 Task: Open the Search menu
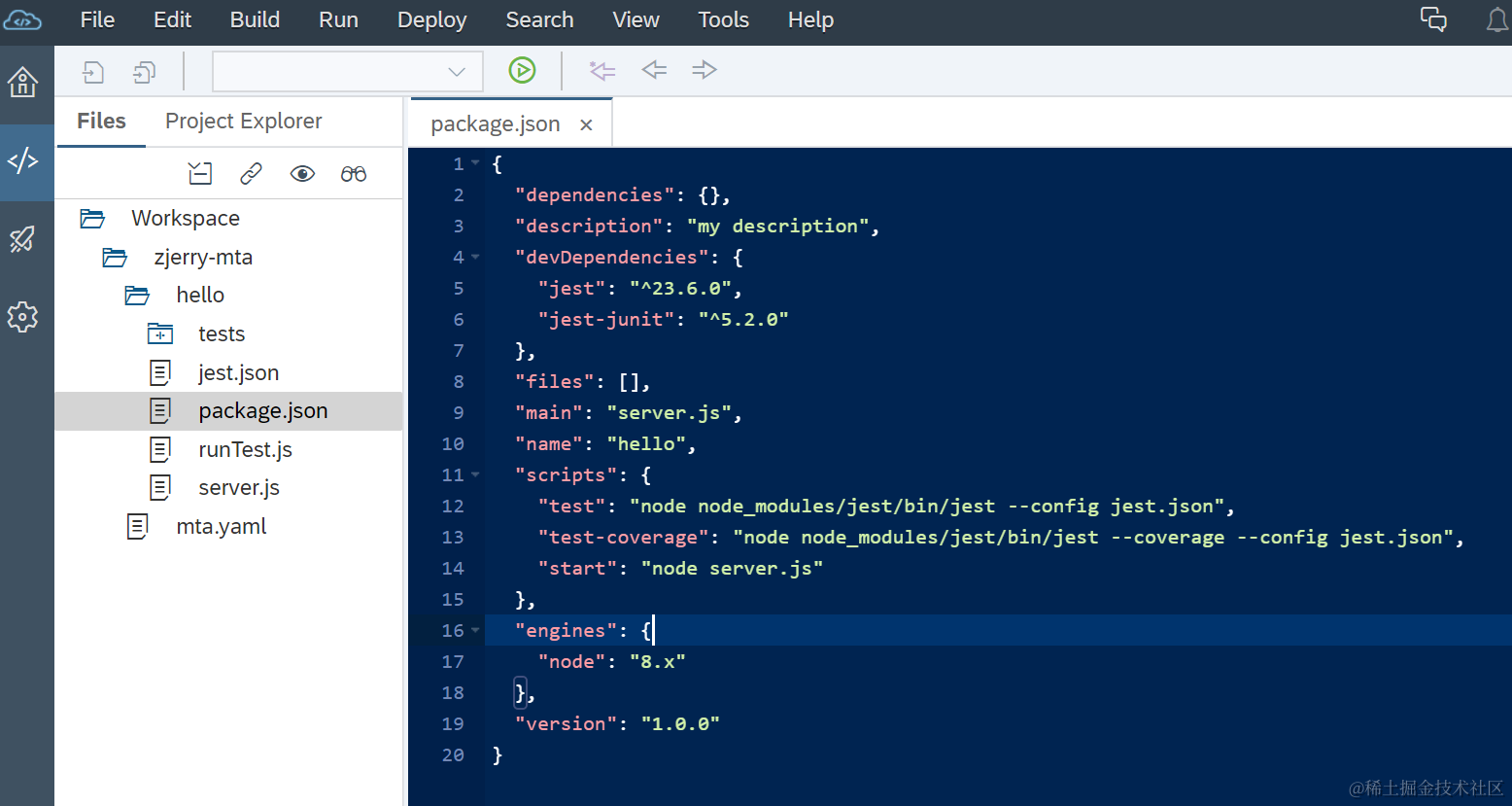(x=539, y=20)
